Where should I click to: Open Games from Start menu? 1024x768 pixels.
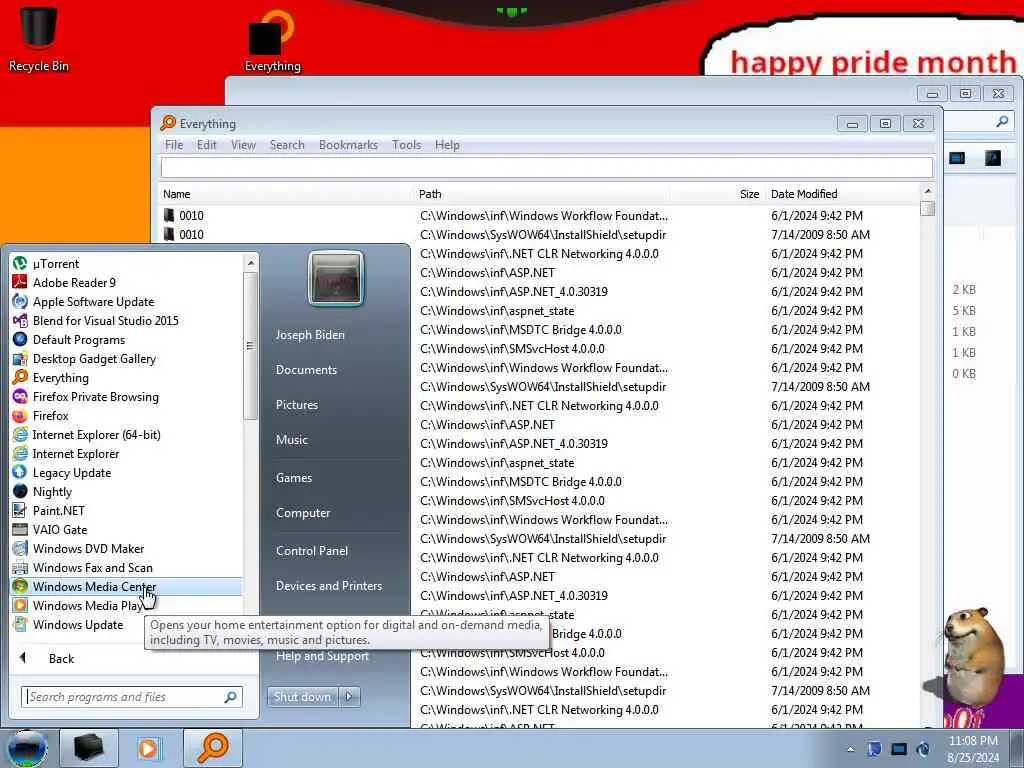294,477
